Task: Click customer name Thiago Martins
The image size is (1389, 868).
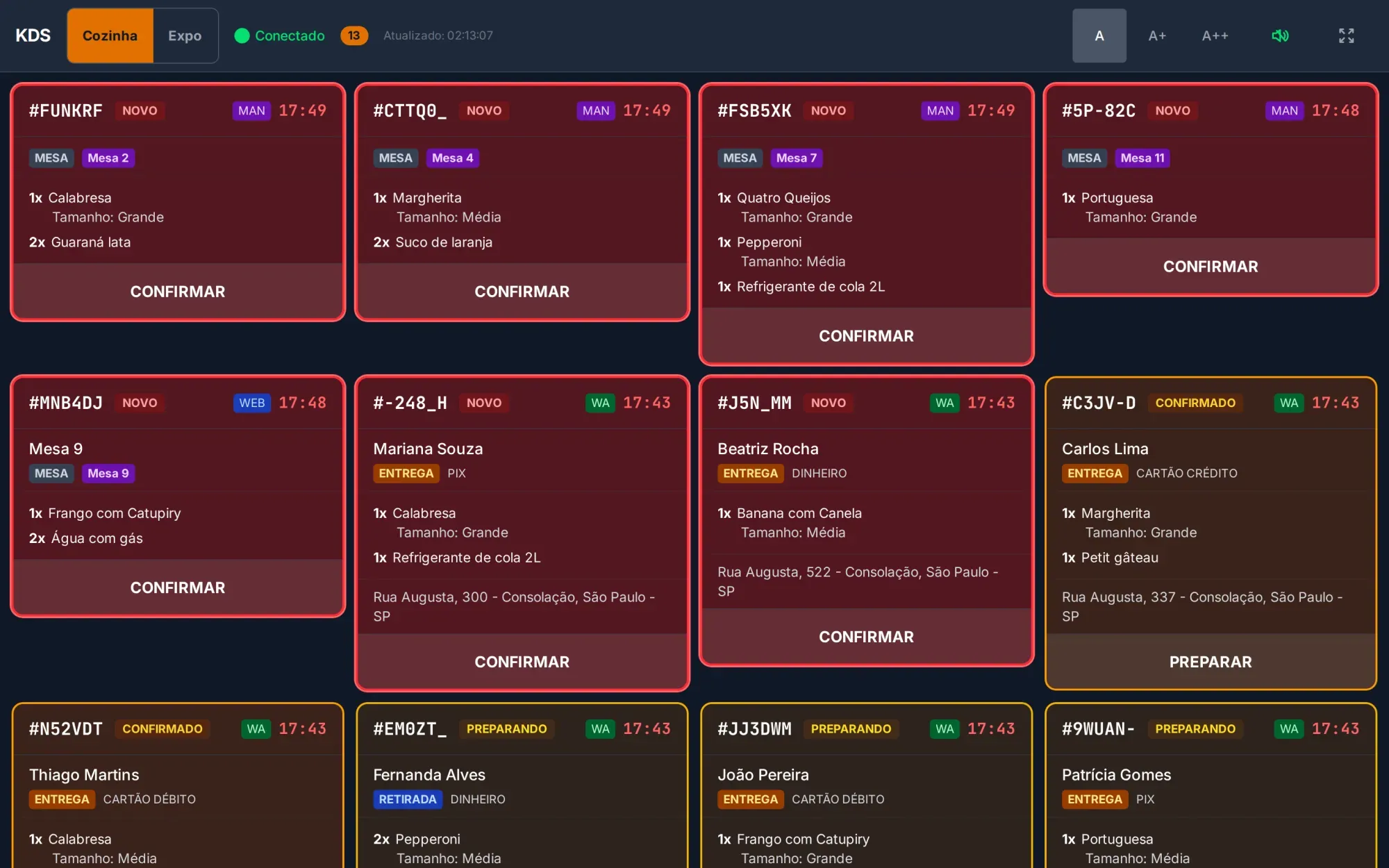Action: click(84, 775)
